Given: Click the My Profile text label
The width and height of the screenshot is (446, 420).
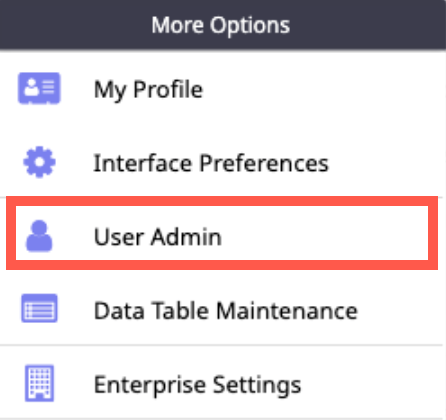Looking at the screenshot, I should (x=148, y=90).
